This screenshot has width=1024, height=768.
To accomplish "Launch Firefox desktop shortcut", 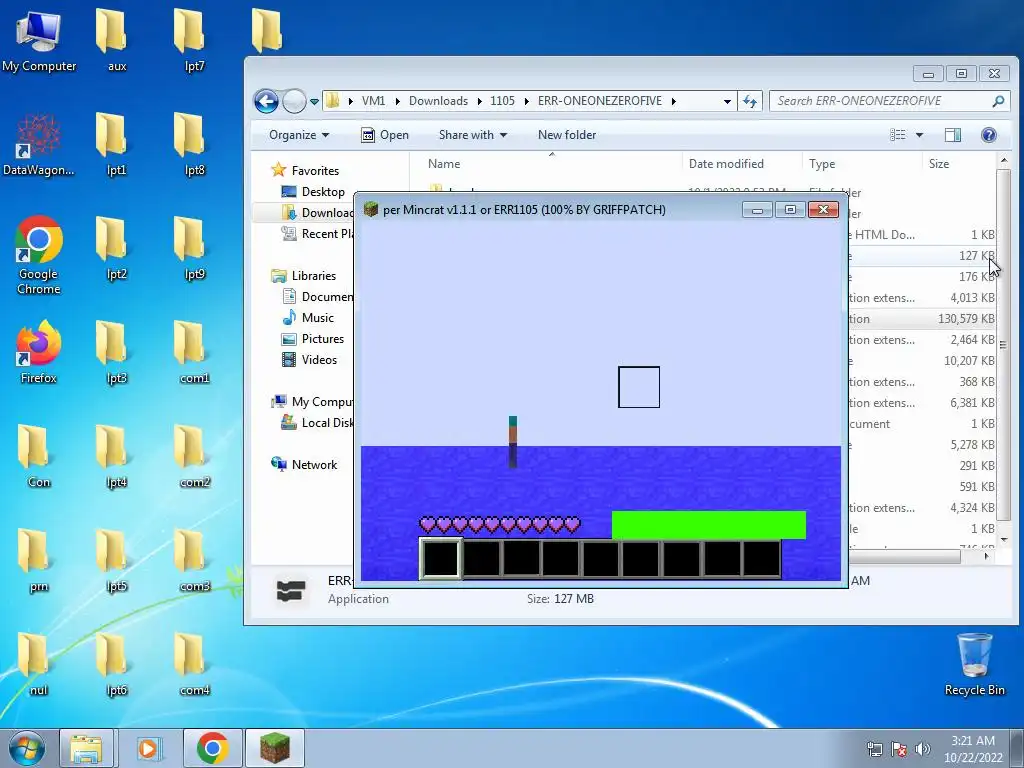I will click(39, 351).
